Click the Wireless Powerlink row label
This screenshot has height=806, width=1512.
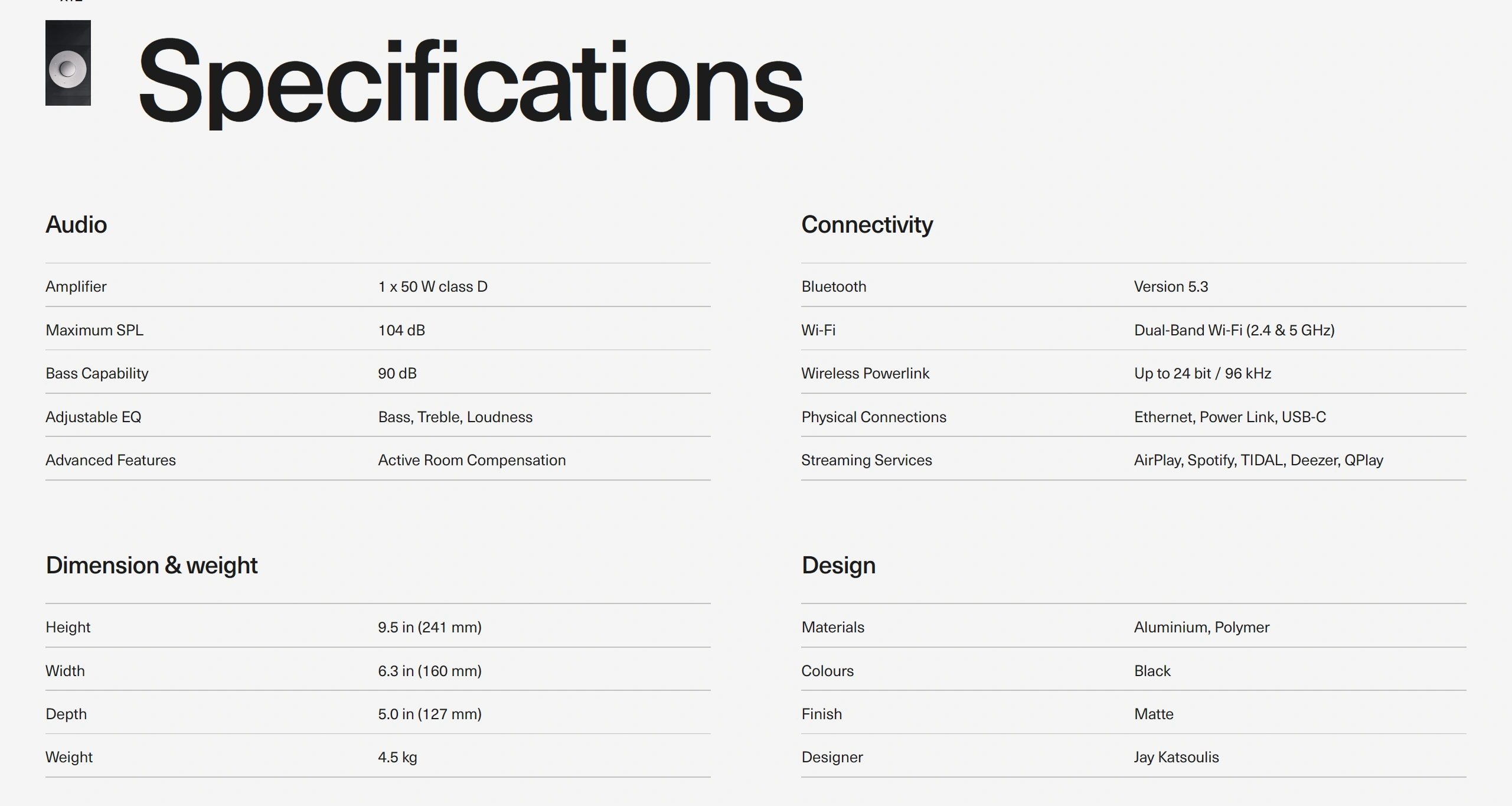coord(865,373)
